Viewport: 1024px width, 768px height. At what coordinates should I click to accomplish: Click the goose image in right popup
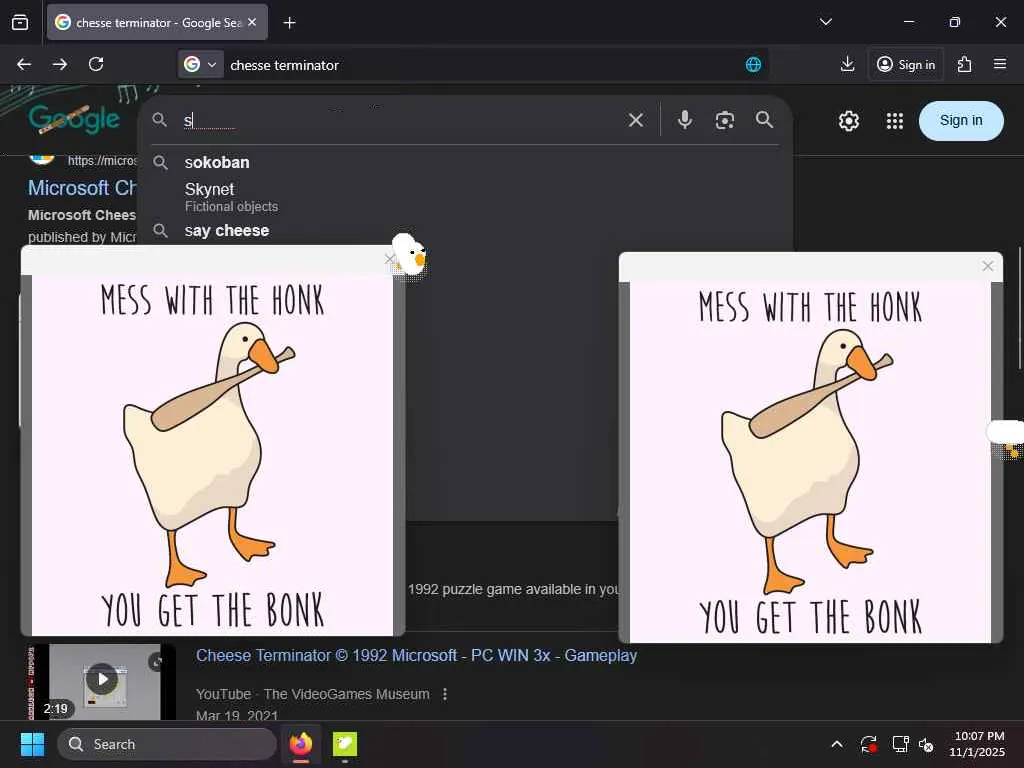click(x=810, y=462)
